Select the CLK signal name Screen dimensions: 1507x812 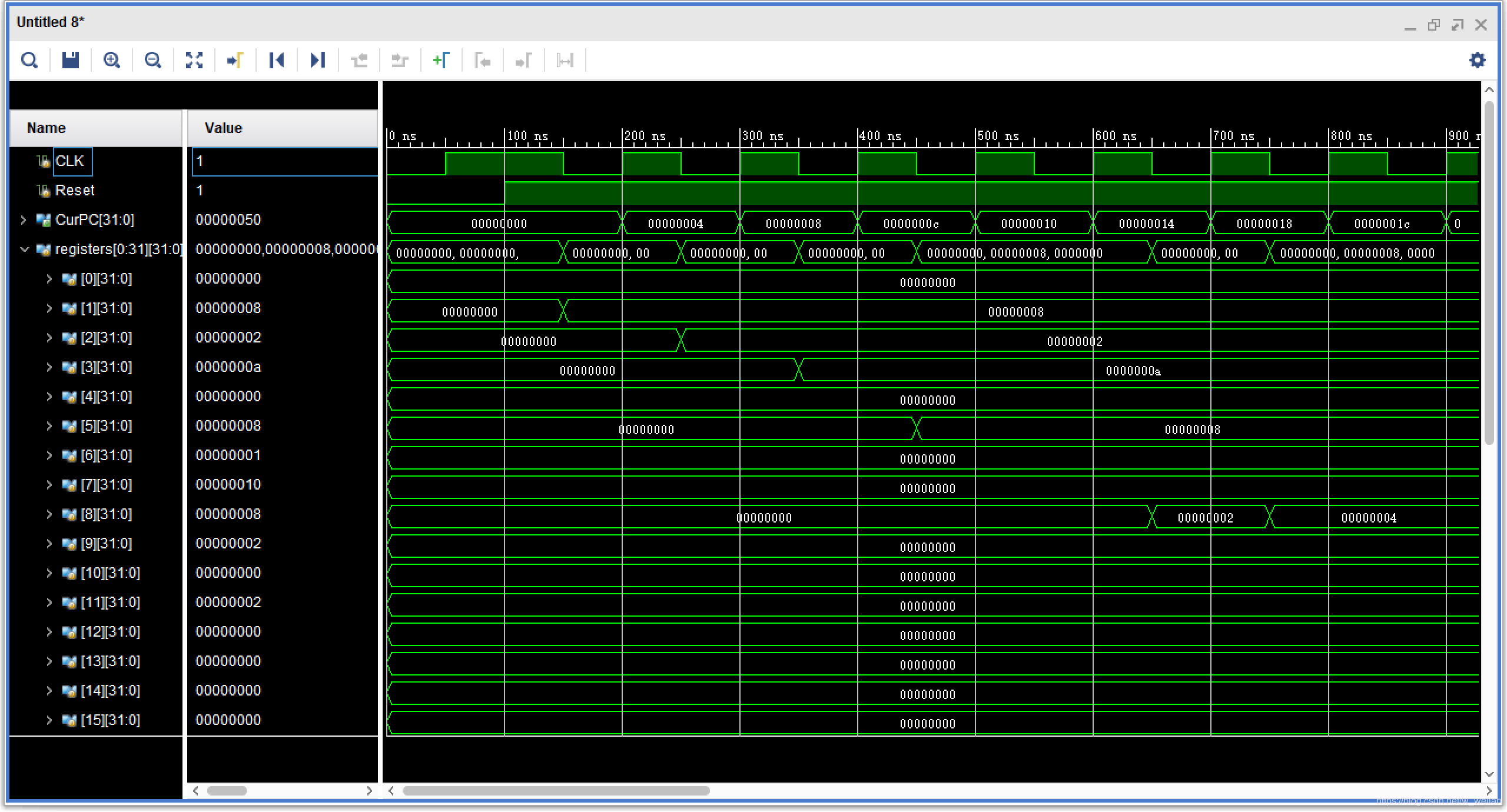pyautogui.click(x=69, y=161)
